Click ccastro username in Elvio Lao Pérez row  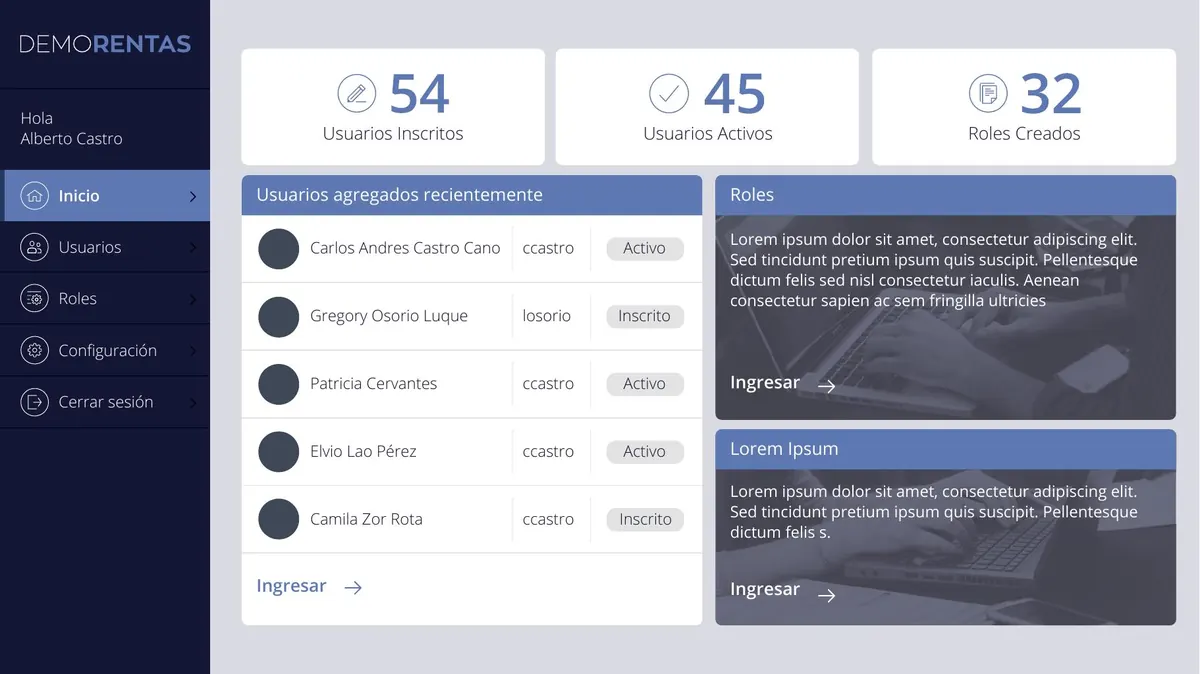(548, 452)
